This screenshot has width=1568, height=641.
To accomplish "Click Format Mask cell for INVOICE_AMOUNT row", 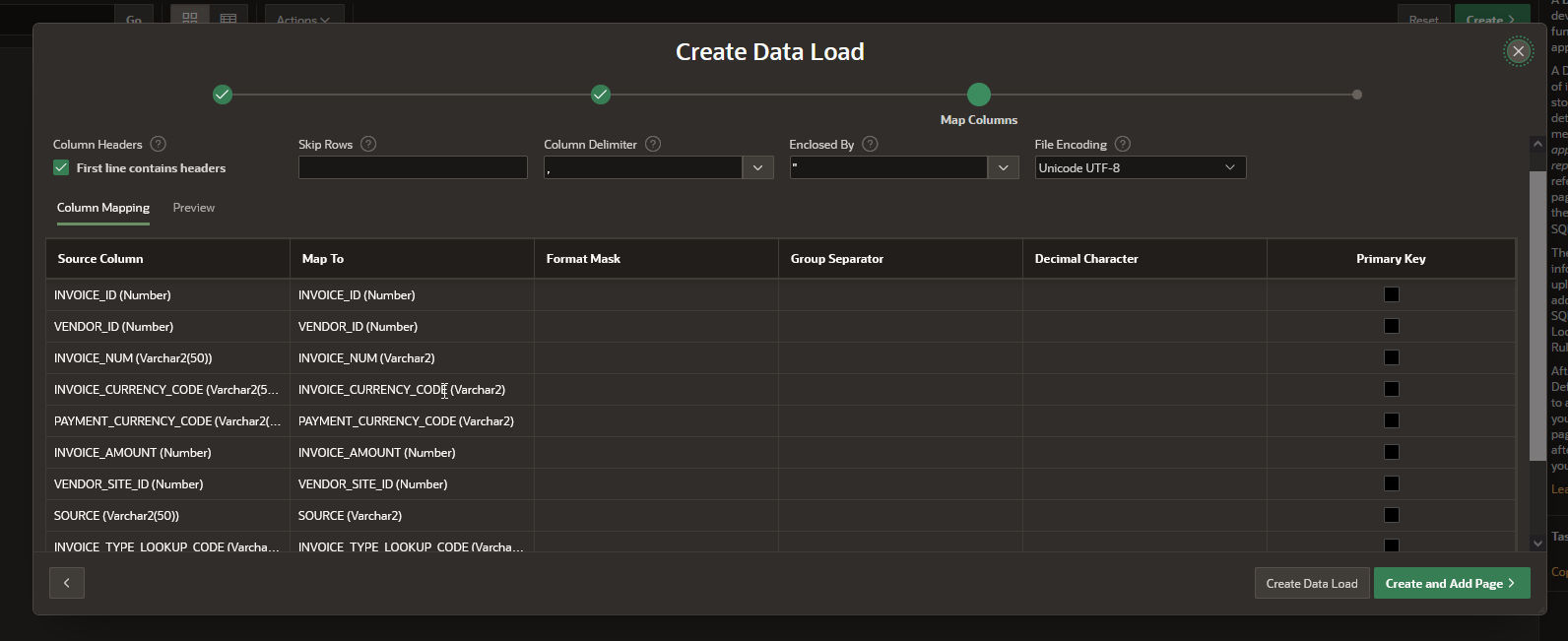I will (x=656, y=452).
